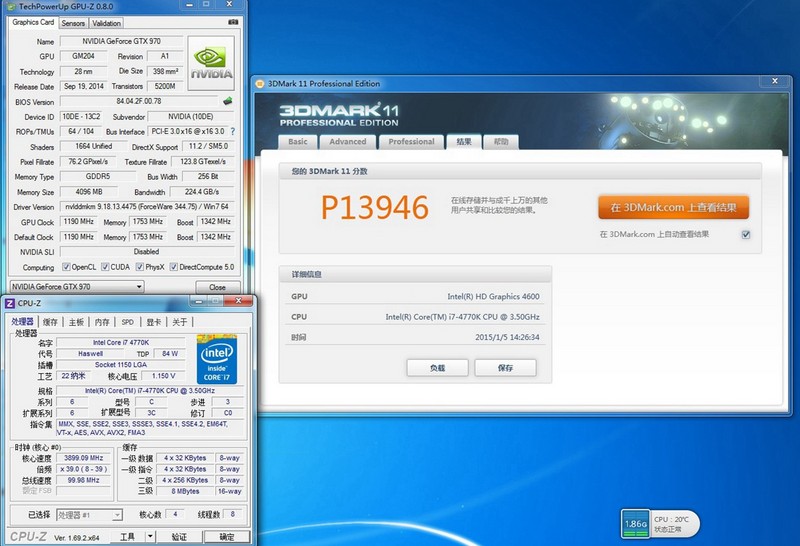This screenshot has width=800, height=546.
Task: Click the CPU 20°C status widget text
Action: click(671, 519)
